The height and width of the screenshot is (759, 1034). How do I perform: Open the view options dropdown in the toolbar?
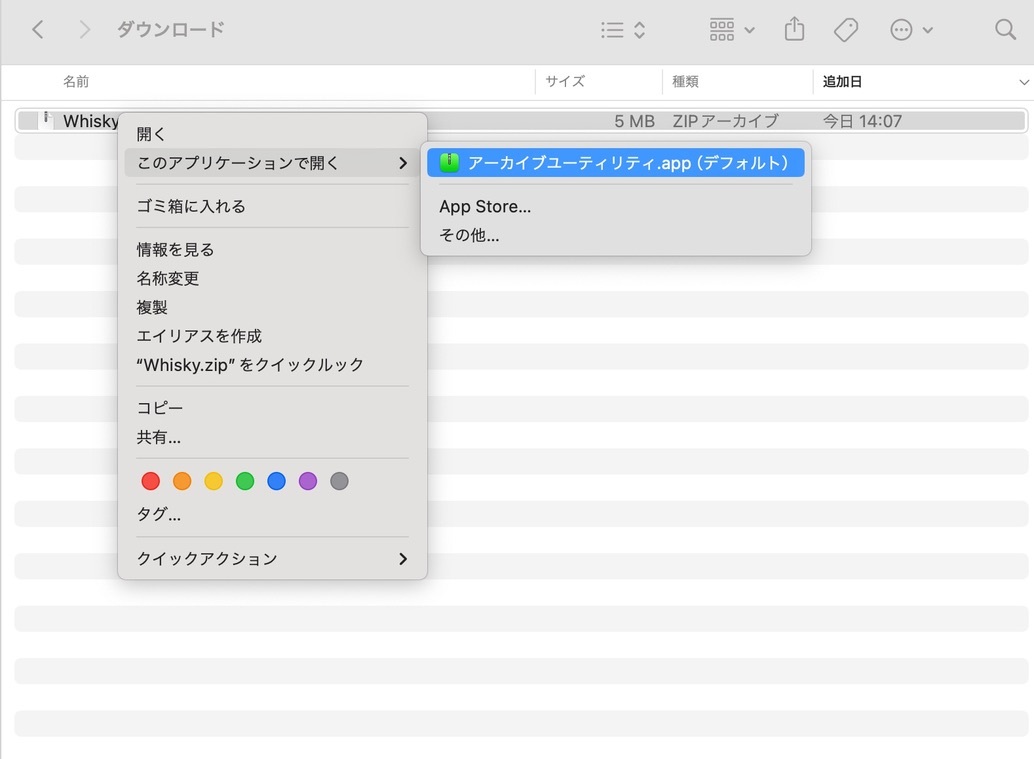[620, 30]
